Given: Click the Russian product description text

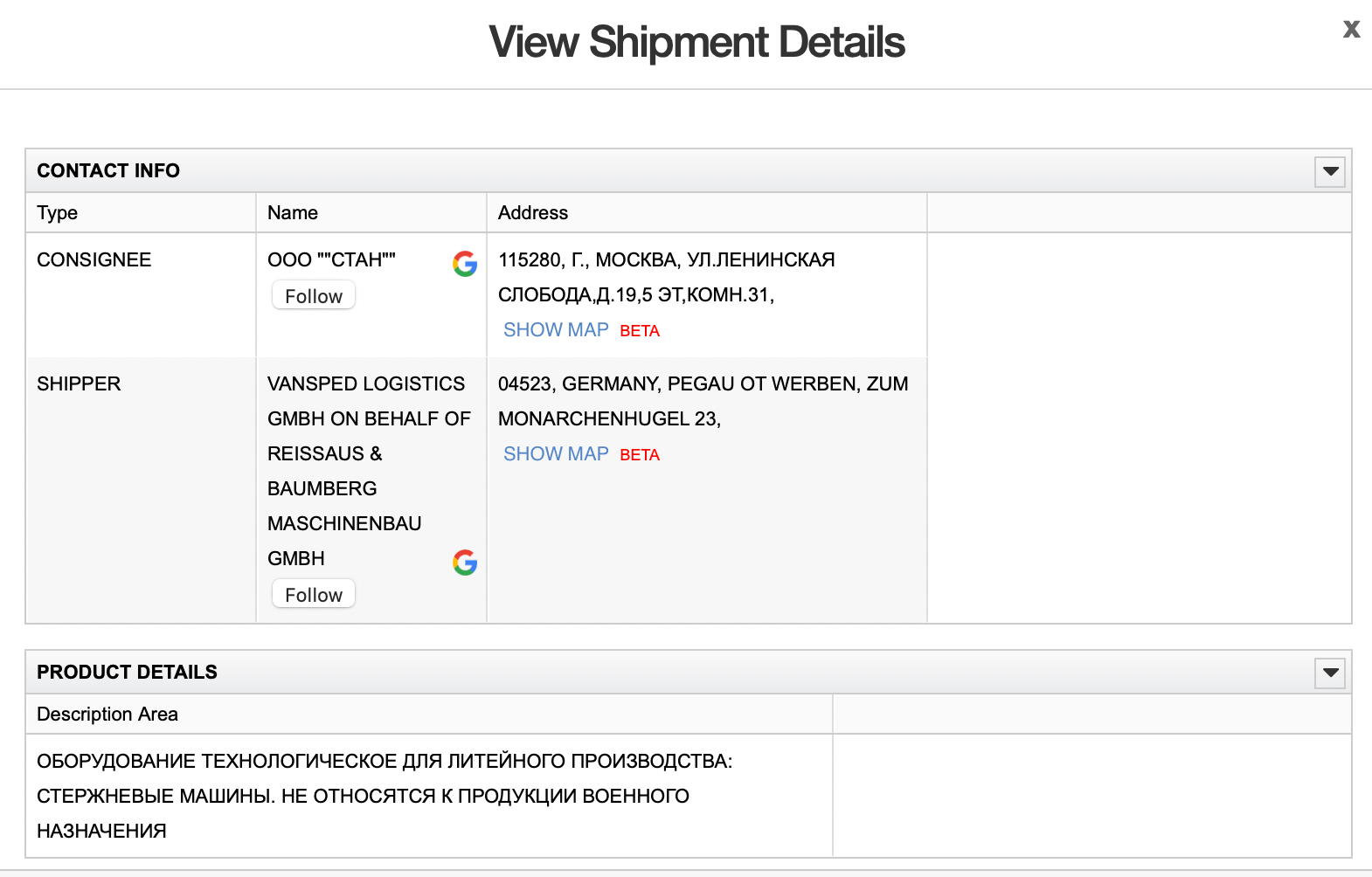Looking at the screenshot, I should click(x=385, y=796).
